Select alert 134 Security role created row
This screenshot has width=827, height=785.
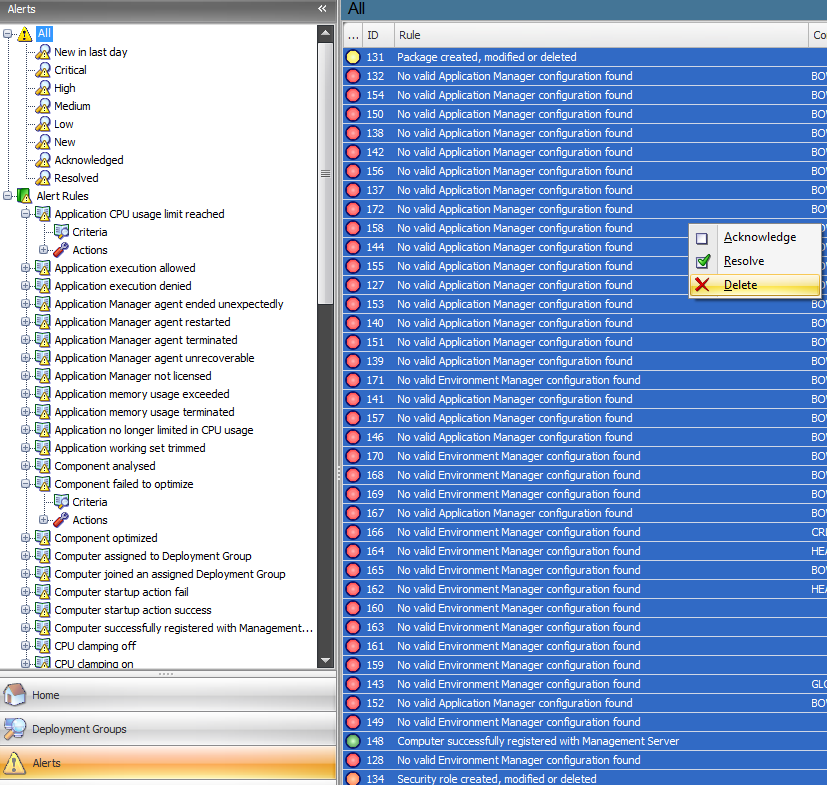(x=585, y=779)
